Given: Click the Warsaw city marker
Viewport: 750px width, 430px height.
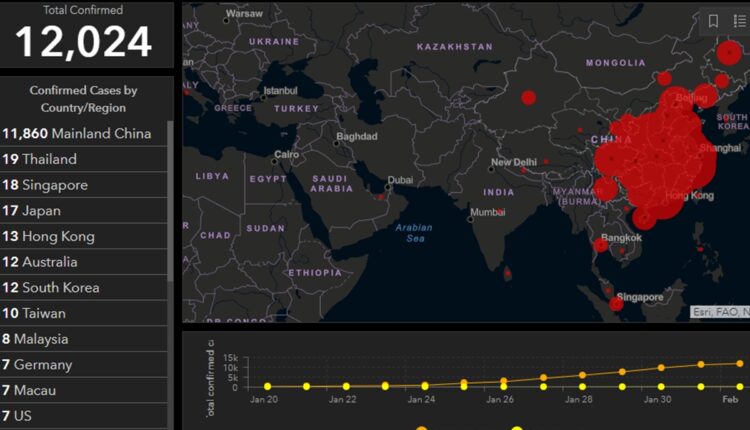Looking at the screenshot, I should pos(226,21).
